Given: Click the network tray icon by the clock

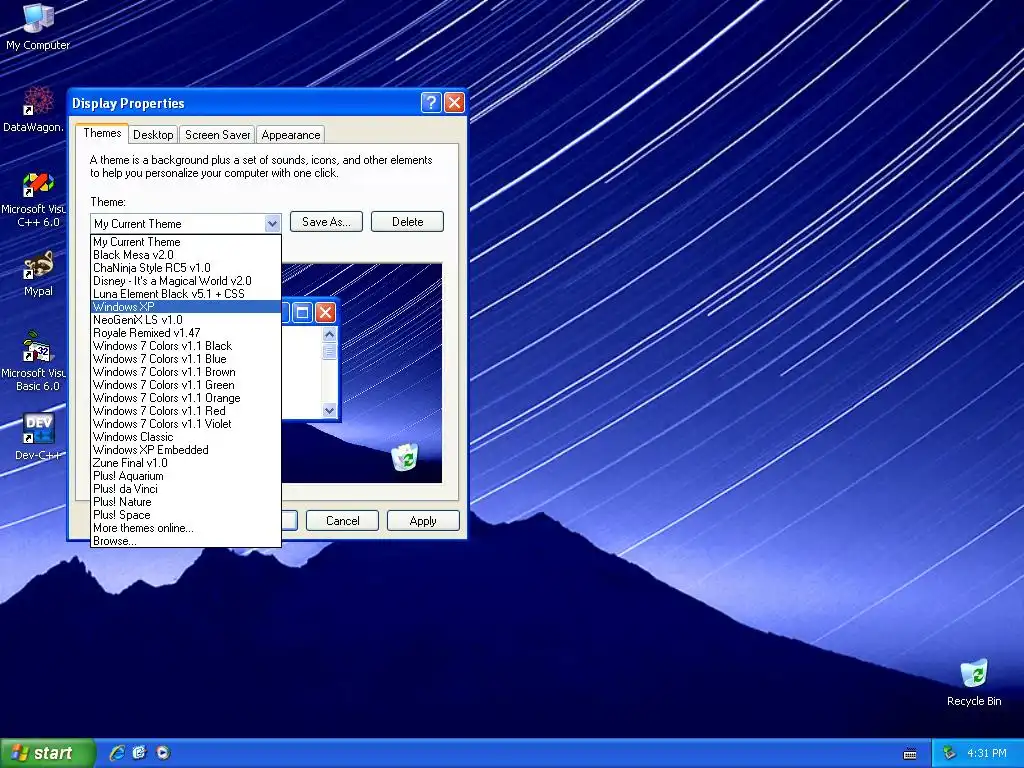Looking at the screenshot, I should [x=949, y=753].
